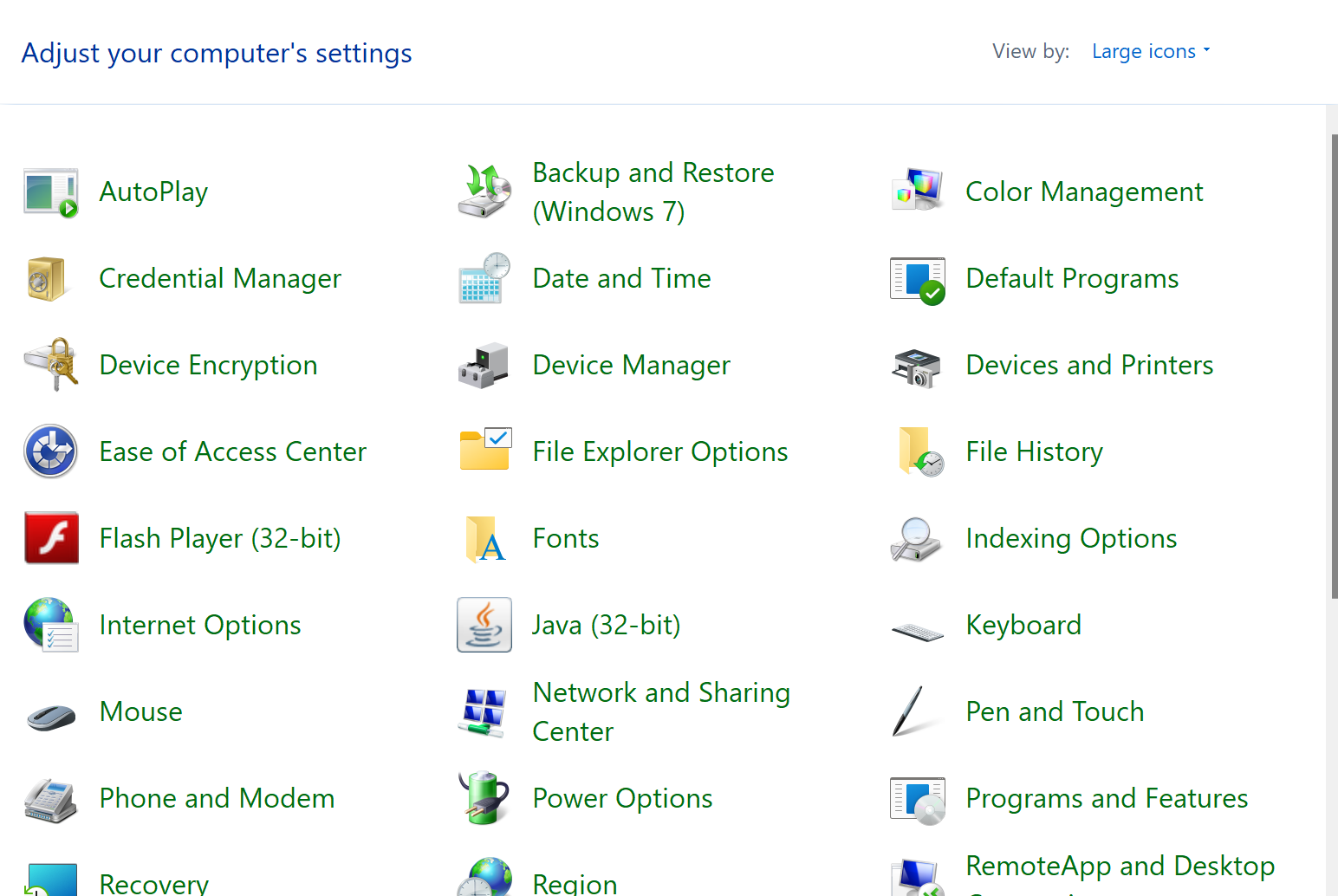Open the Credential Manager link
The height and width of the screenshot is (896, 1338).
click(220, 279)
